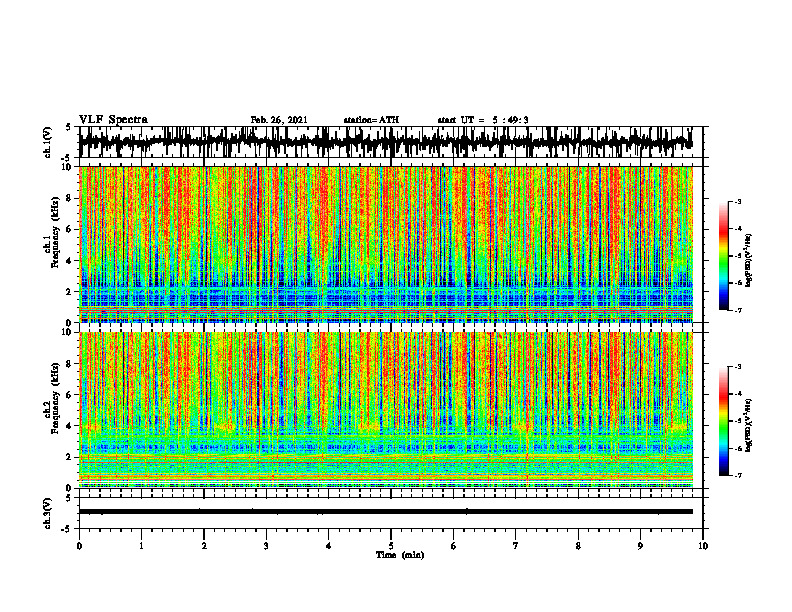Click the "5" minute tick on time axis
Screen dimensions: 792x612
[x=391, y=546]
